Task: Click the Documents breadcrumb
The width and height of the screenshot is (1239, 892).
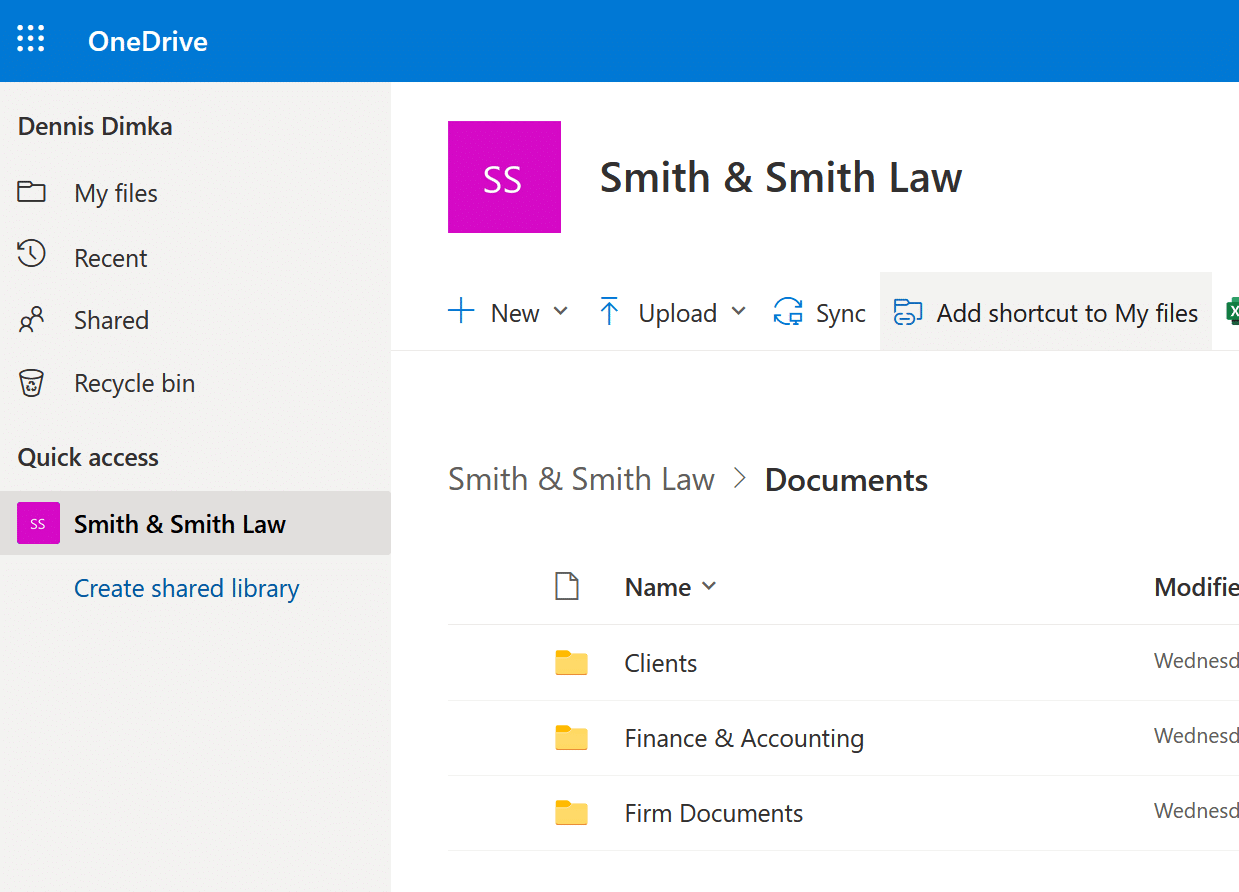Action: pyautogui.click(x=846, y=480)
